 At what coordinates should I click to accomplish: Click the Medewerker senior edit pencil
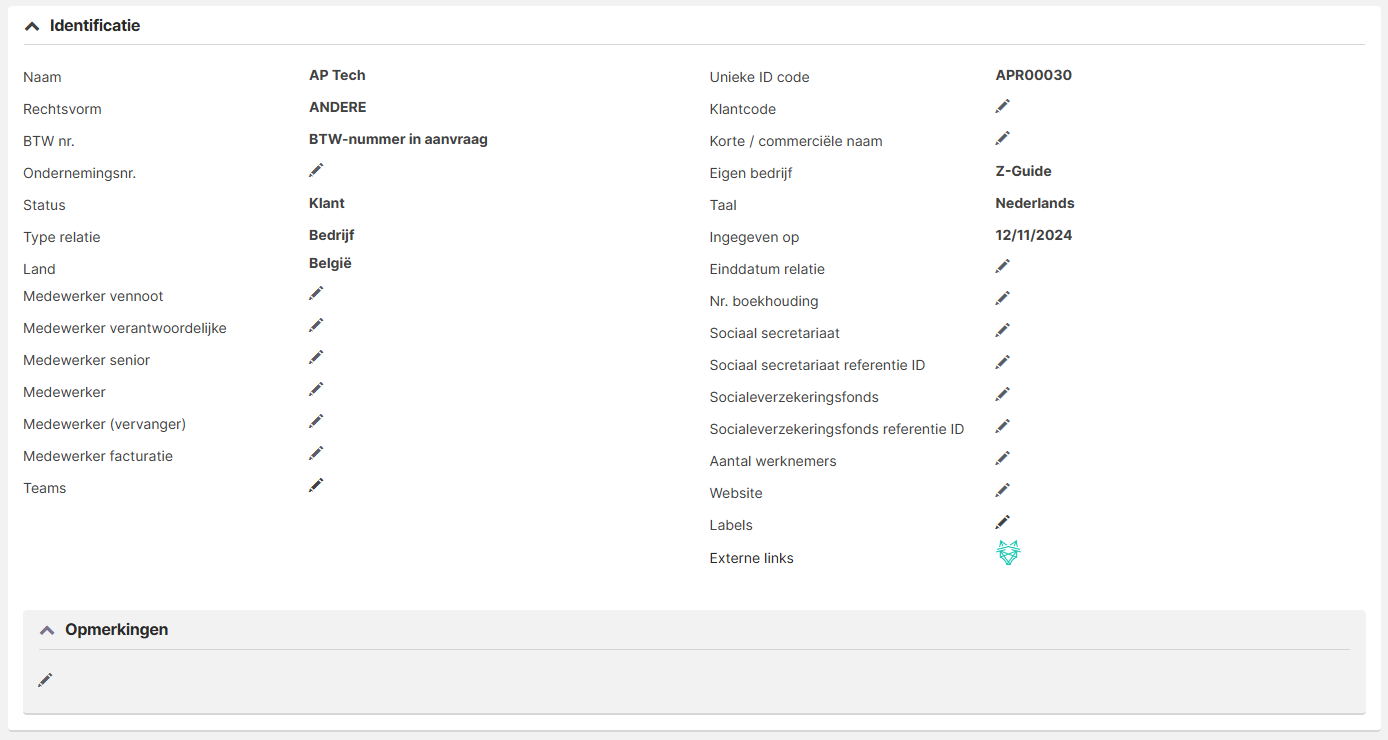point(316,357)
